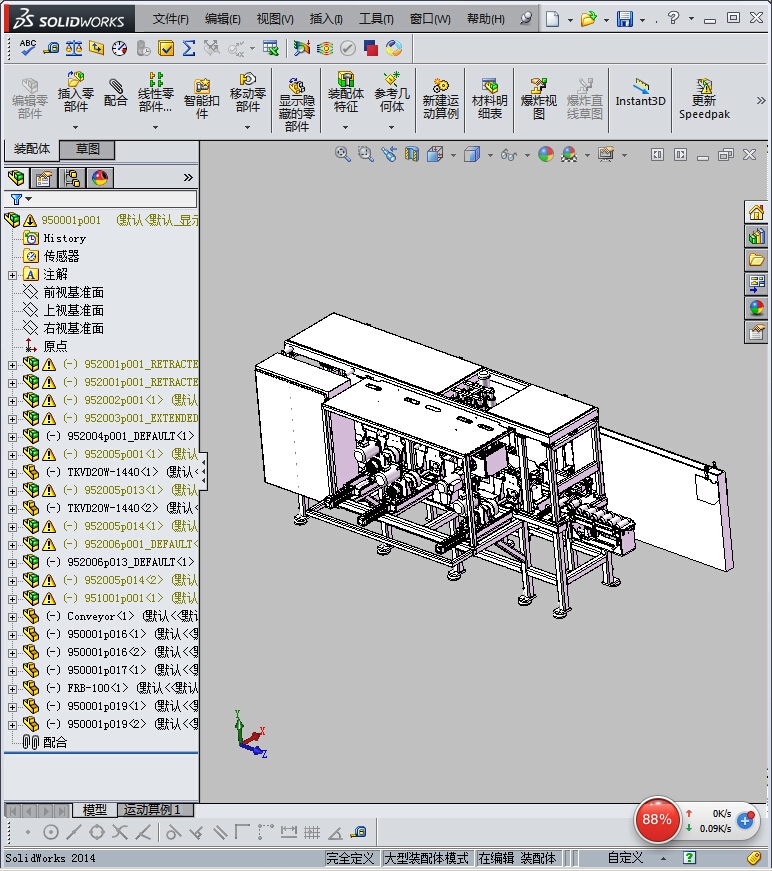Open dropdown under Insert Components

click(x=76, y=127)
